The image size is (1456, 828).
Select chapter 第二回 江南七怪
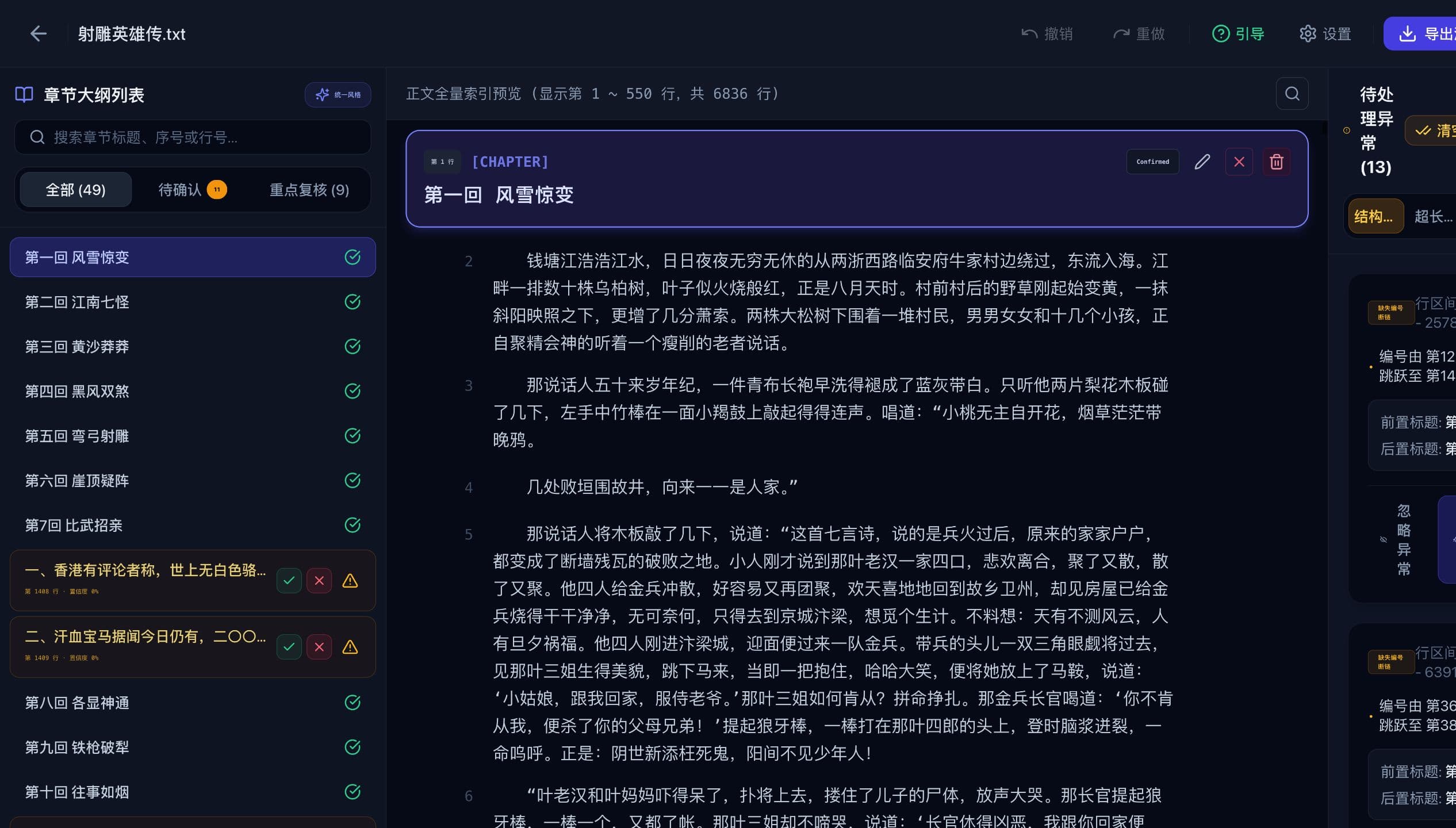coord(193,302)
